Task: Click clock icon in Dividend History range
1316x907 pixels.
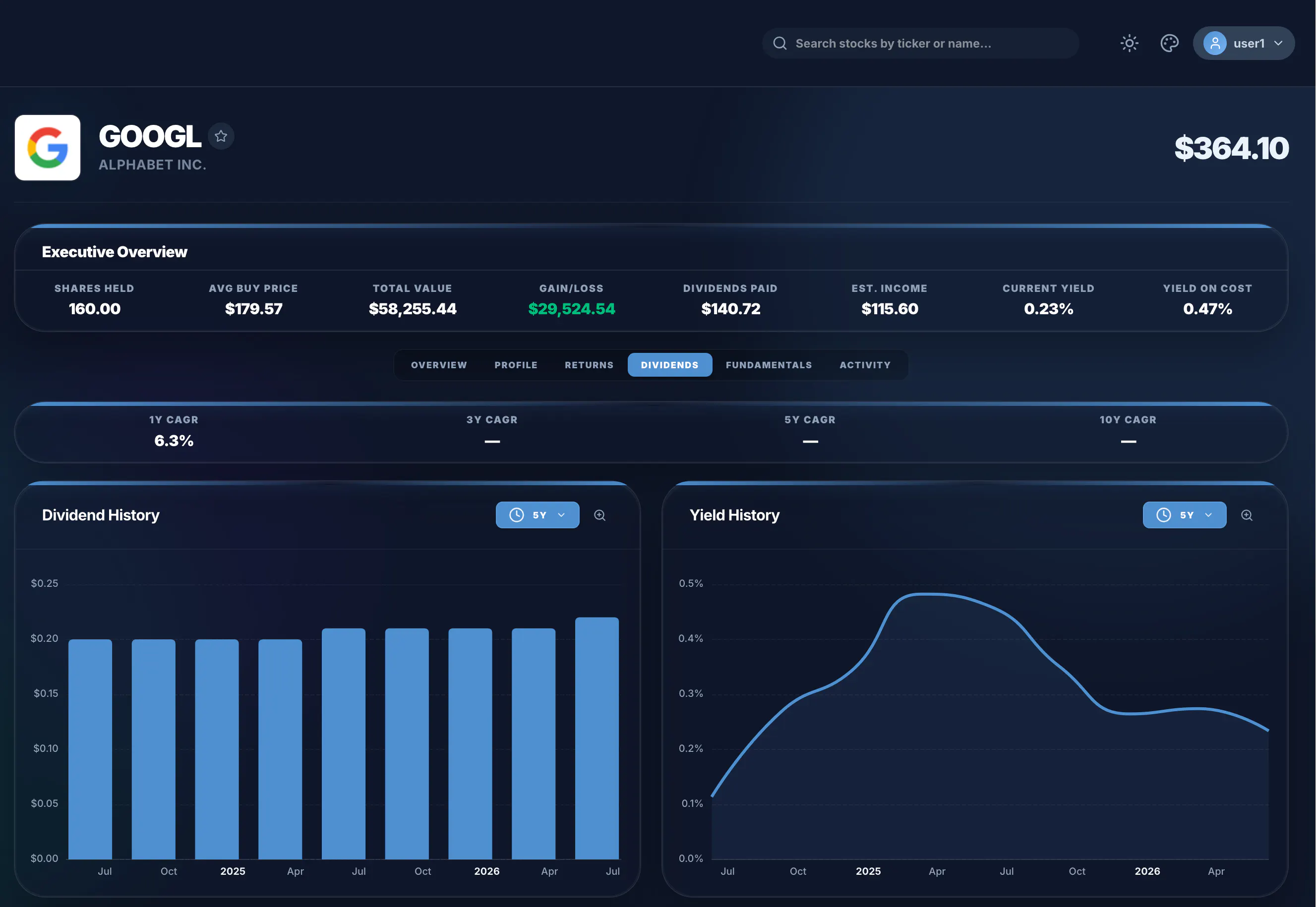Action: pos(516,515)
